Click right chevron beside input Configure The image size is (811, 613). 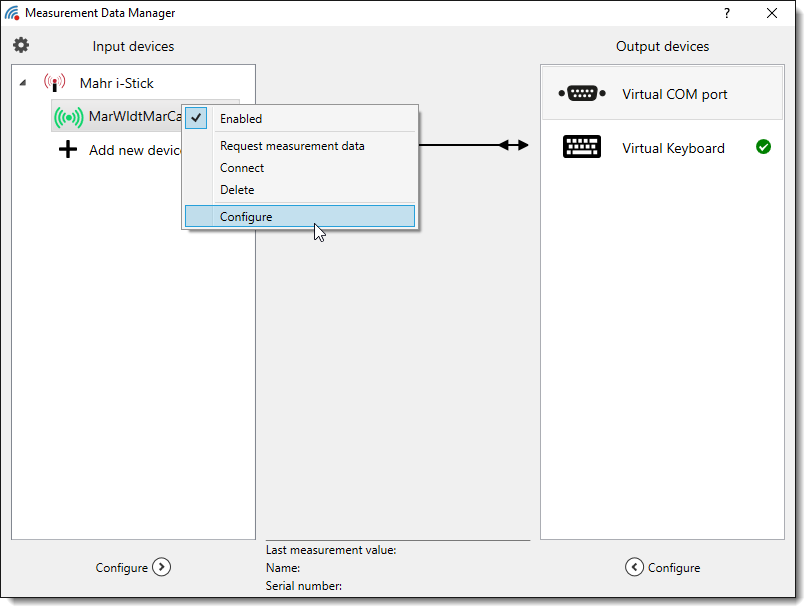click(162, 567)
